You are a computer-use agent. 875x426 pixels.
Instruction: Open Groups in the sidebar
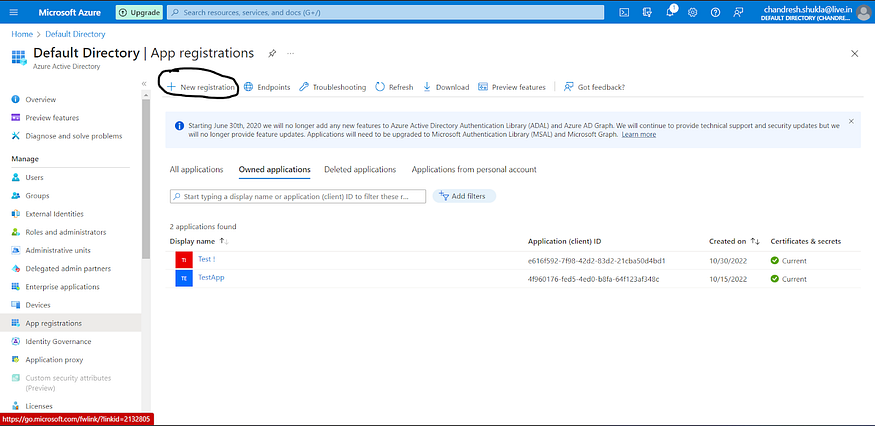pos(37,196)
